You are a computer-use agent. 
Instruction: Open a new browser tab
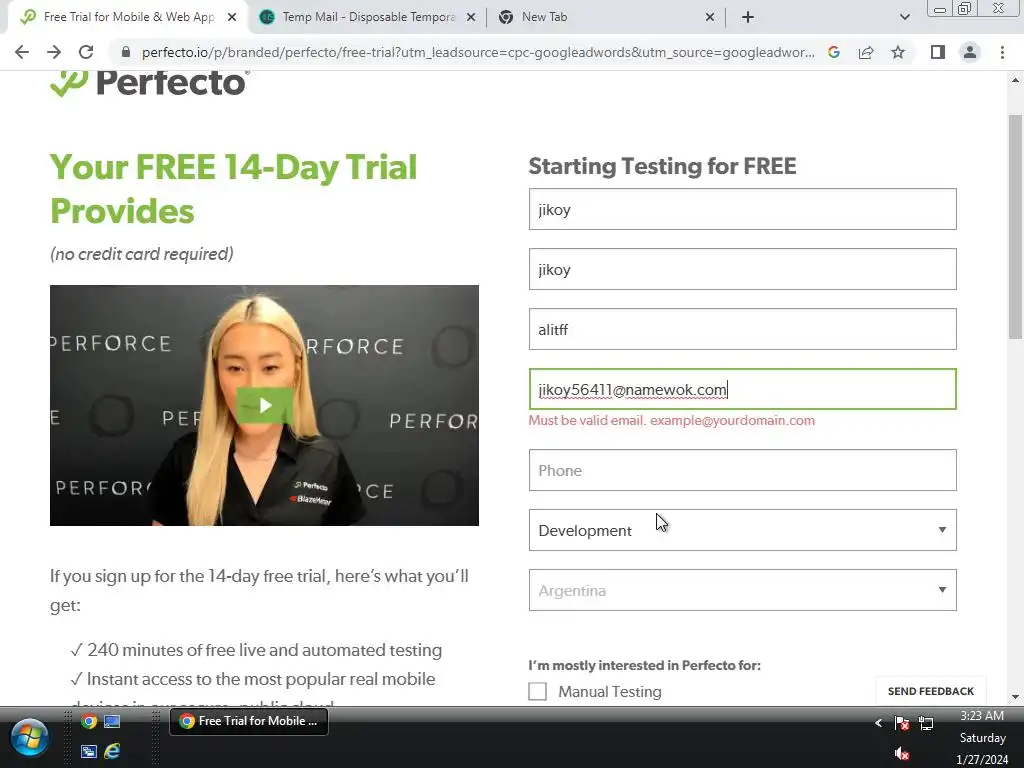[748, 17]
